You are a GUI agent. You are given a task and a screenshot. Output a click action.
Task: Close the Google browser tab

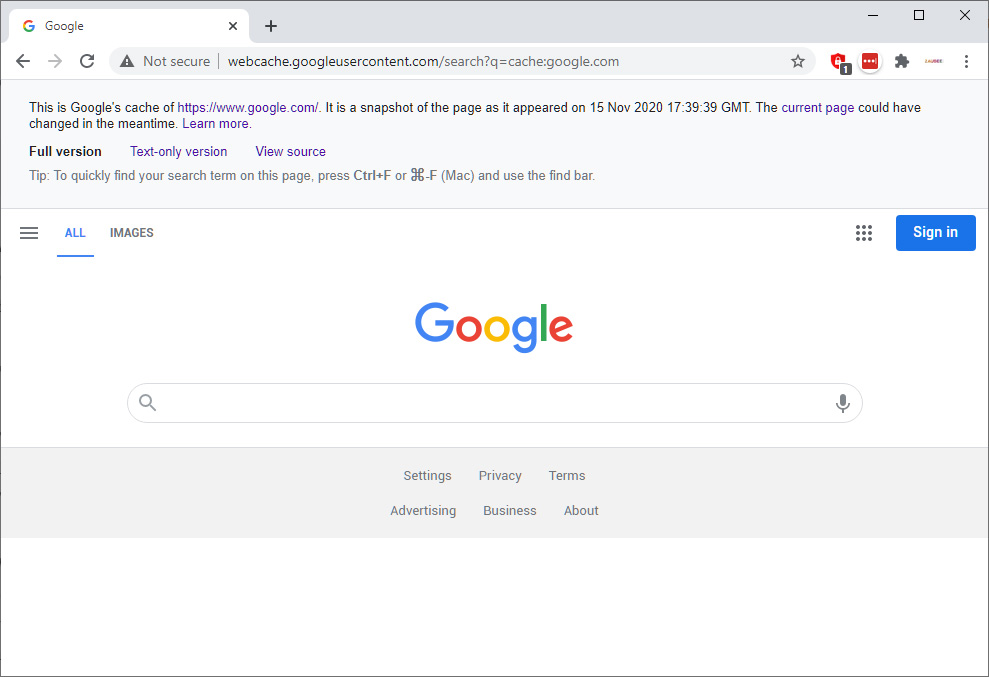point(233,26)
